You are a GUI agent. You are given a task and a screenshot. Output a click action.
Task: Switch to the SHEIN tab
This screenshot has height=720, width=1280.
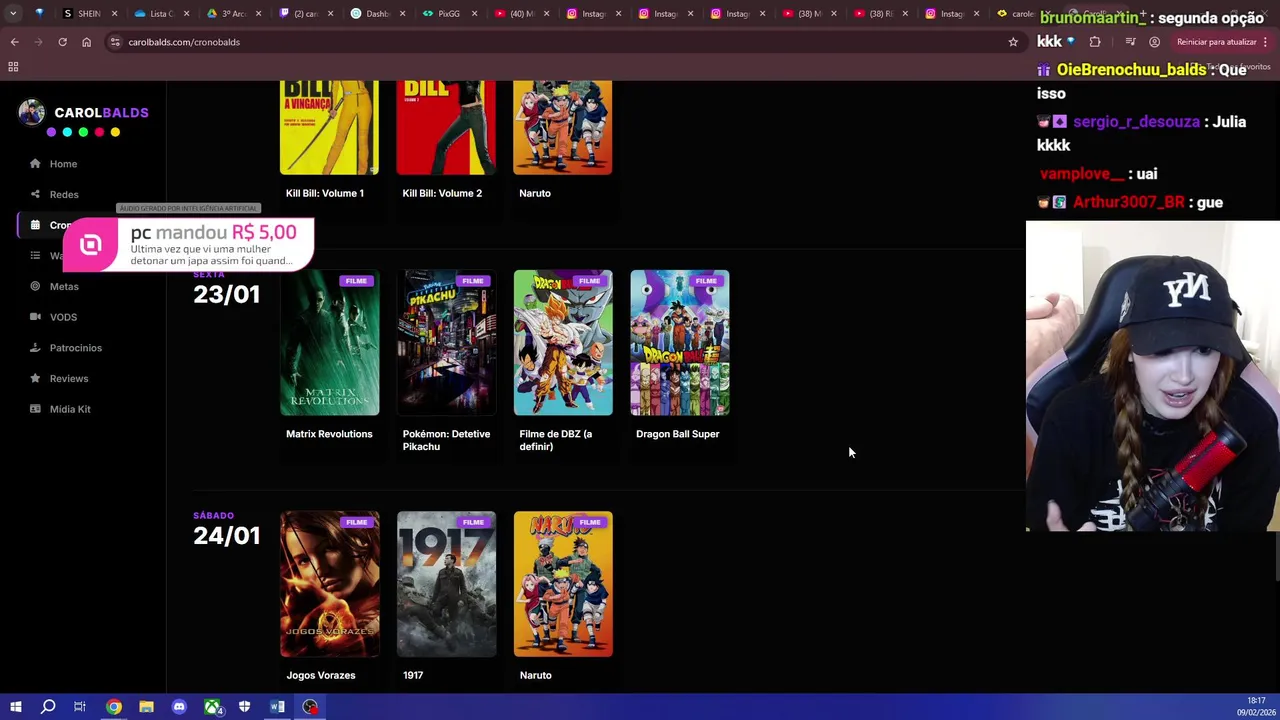point(88,14)
